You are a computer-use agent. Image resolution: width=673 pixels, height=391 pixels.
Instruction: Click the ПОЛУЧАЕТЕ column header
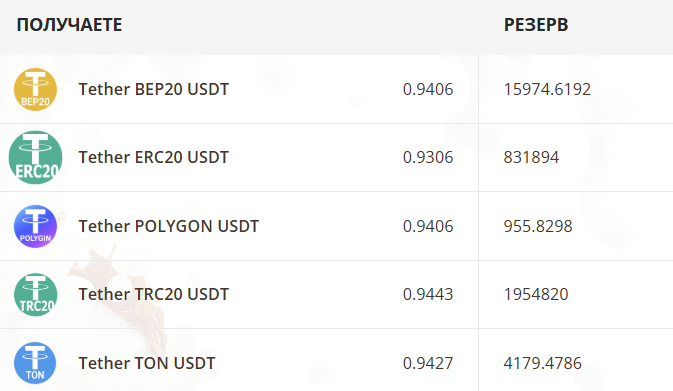[70, 25]
